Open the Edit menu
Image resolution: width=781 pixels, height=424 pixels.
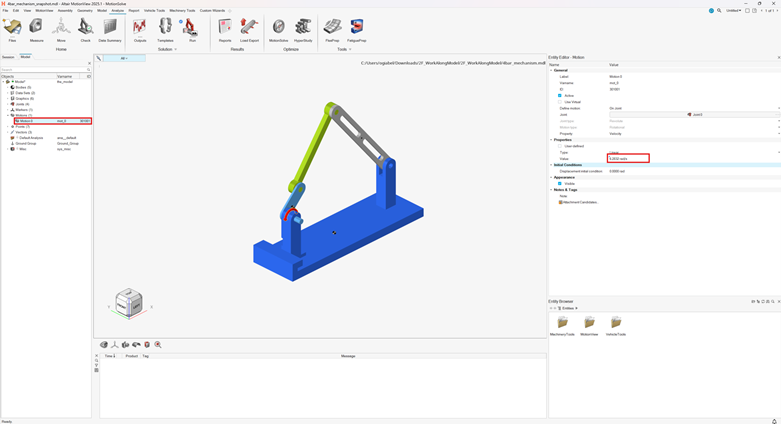point(16,10)
